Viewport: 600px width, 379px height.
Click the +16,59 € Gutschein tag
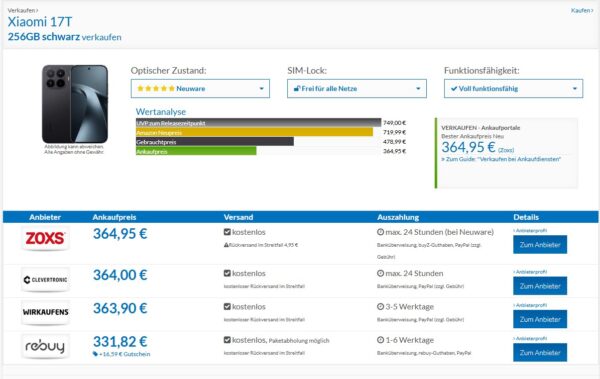[x=122, y=354]
